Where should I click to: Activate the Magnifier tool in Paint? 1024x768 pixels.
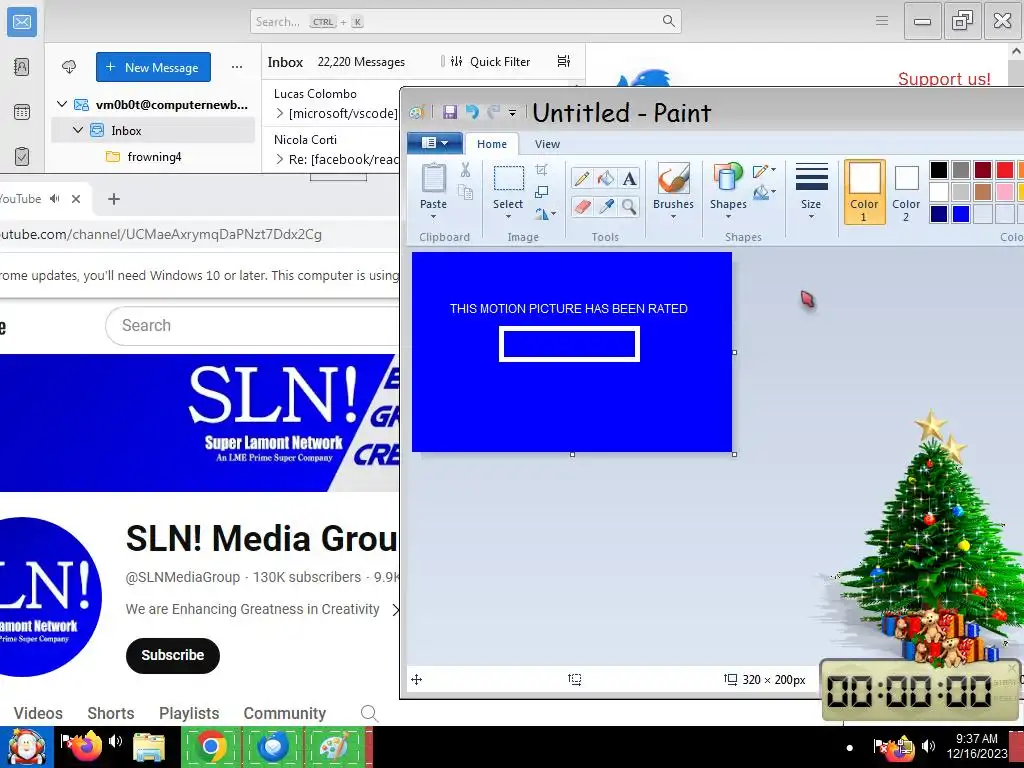[629, 206]
